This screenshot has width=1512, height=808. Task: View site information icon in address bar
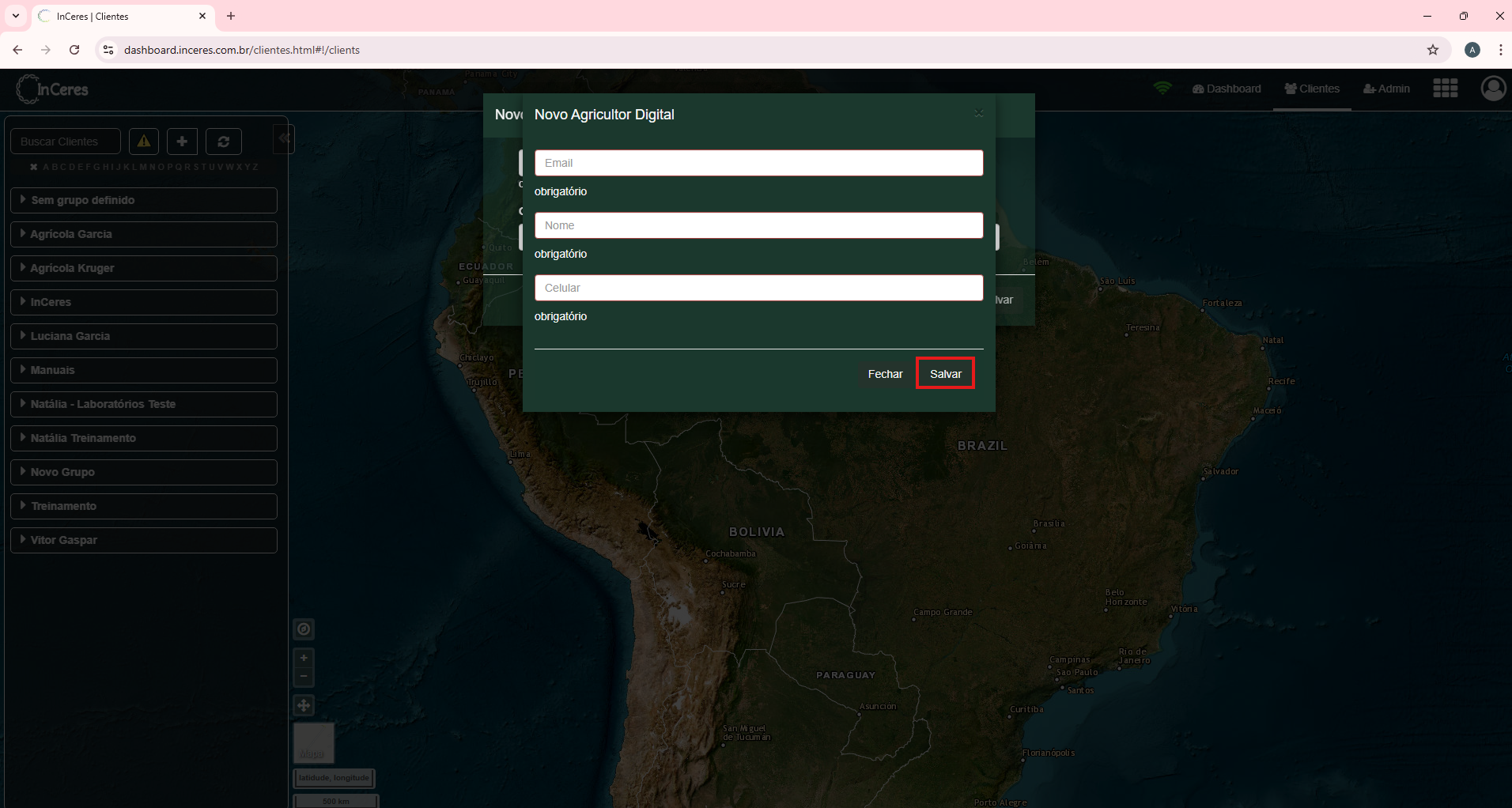point(108,50)
